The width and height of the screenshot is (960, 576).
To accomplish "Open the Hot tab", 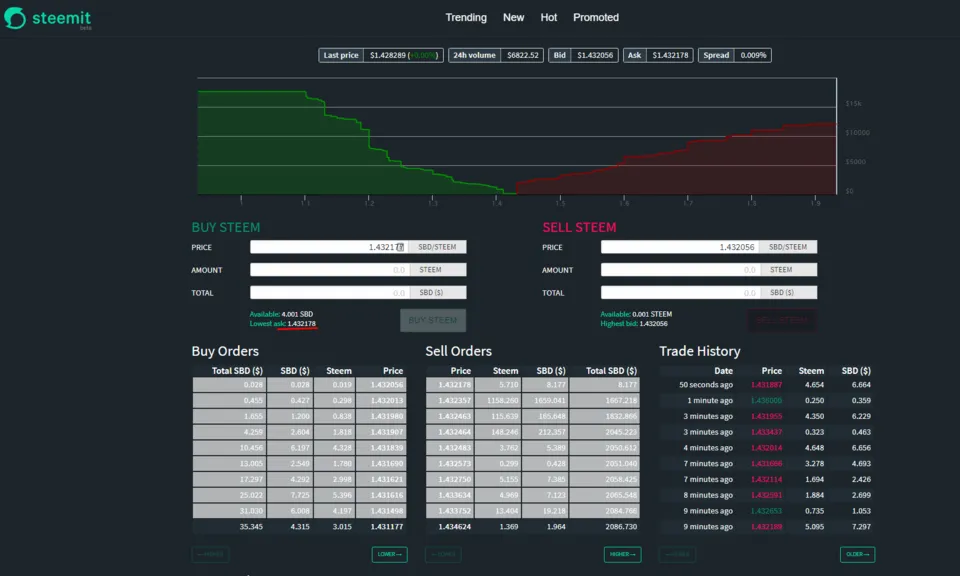I will [x=549, y=18].
